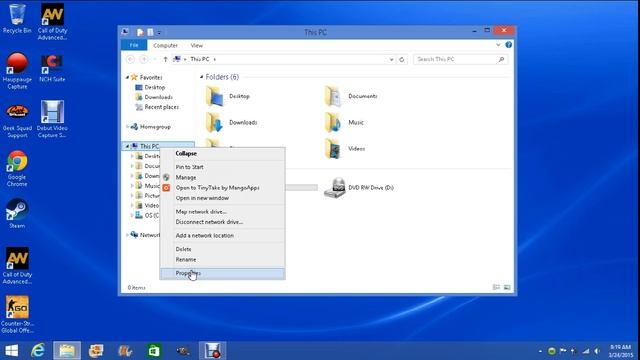Click the Back navigation arrow
The height and width of the screenshot is (360, 640).
[130, 60]
